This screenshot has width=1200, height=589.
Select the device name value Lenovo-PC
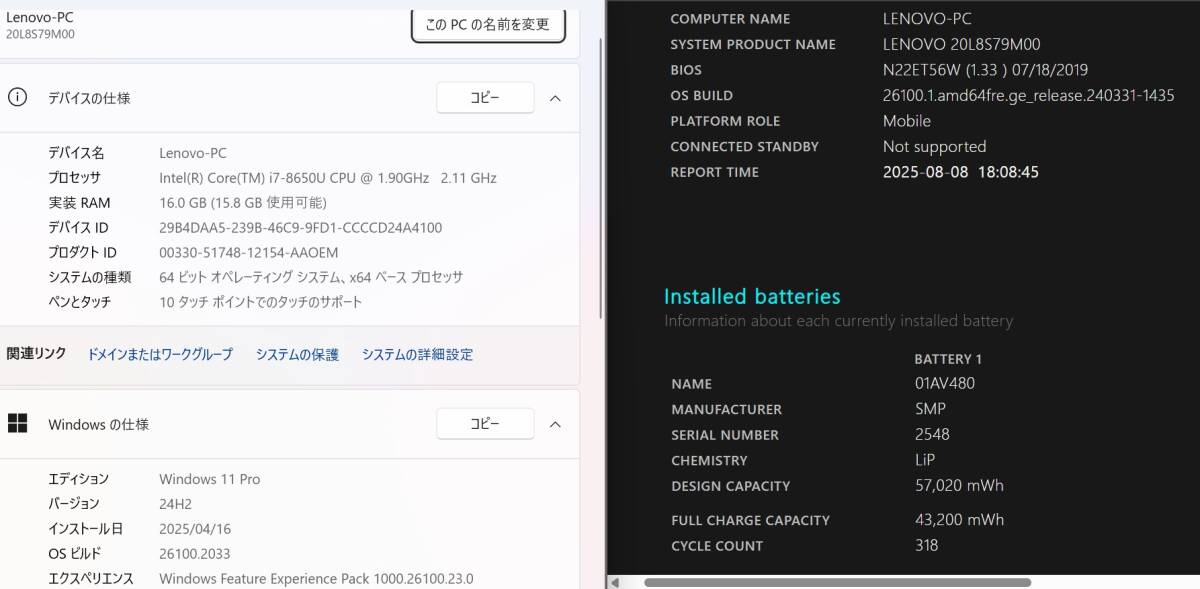point(193,153)
